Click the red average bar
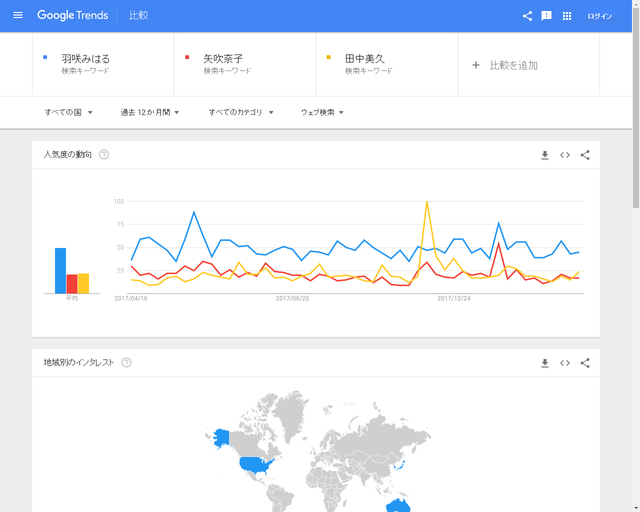The width and height of the screenshot is (640, 512). (x=72, y=284)
